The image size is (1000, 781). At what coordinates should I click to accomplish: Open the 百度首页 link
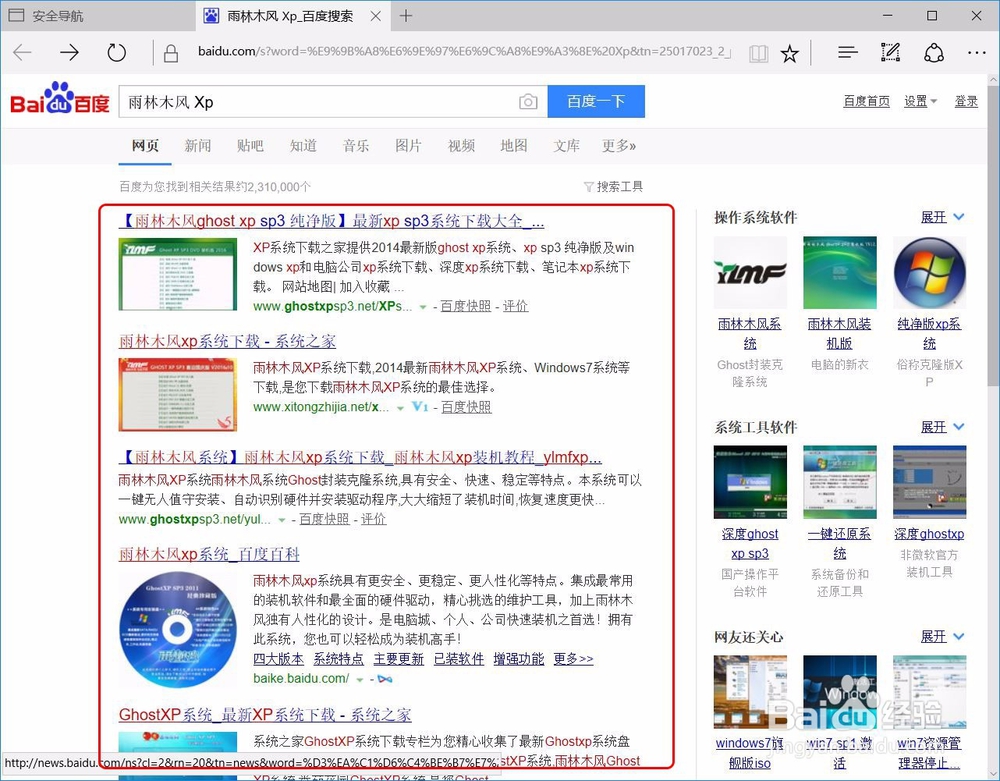pyautogui.click(x=866, y=101)
